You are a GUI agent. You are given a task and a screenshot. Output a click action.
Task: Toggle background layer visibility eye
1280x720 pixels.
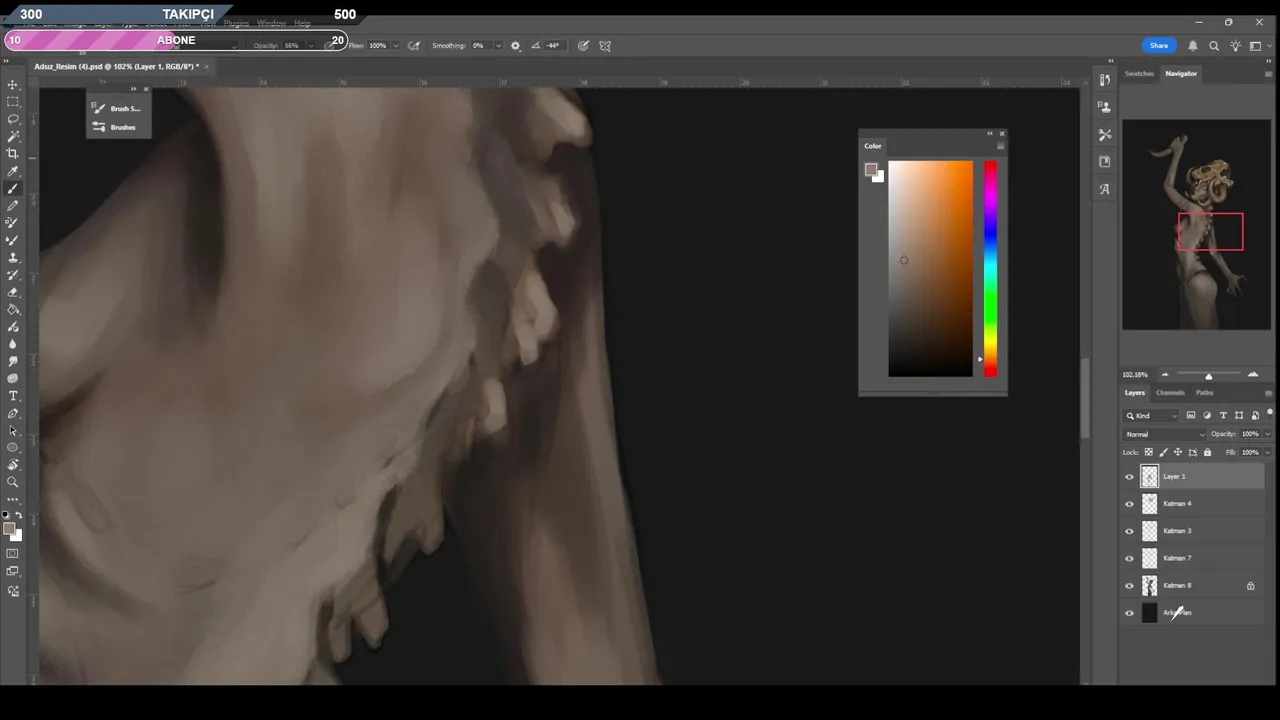[x=1130, y=613]
